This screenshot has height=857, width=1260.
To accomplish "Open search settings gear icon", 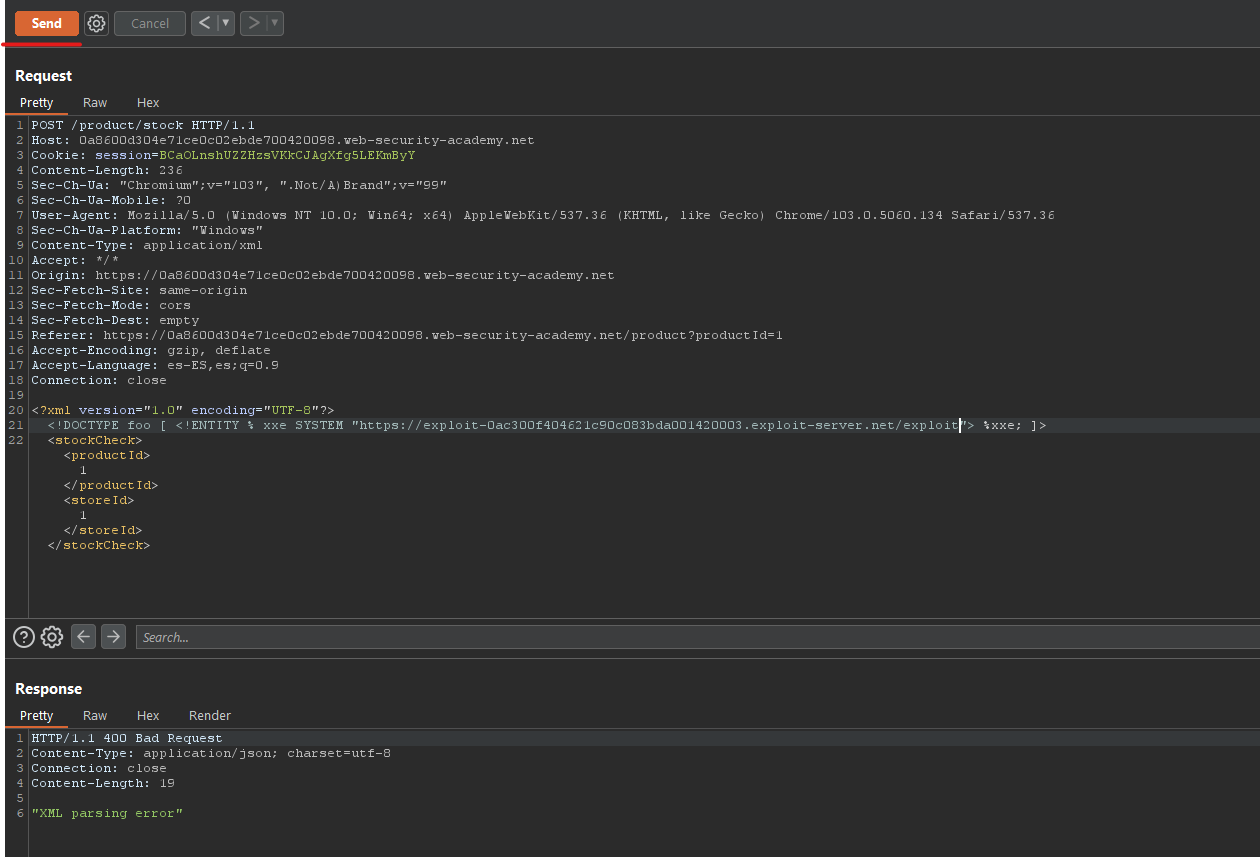I will coord(52,636).
